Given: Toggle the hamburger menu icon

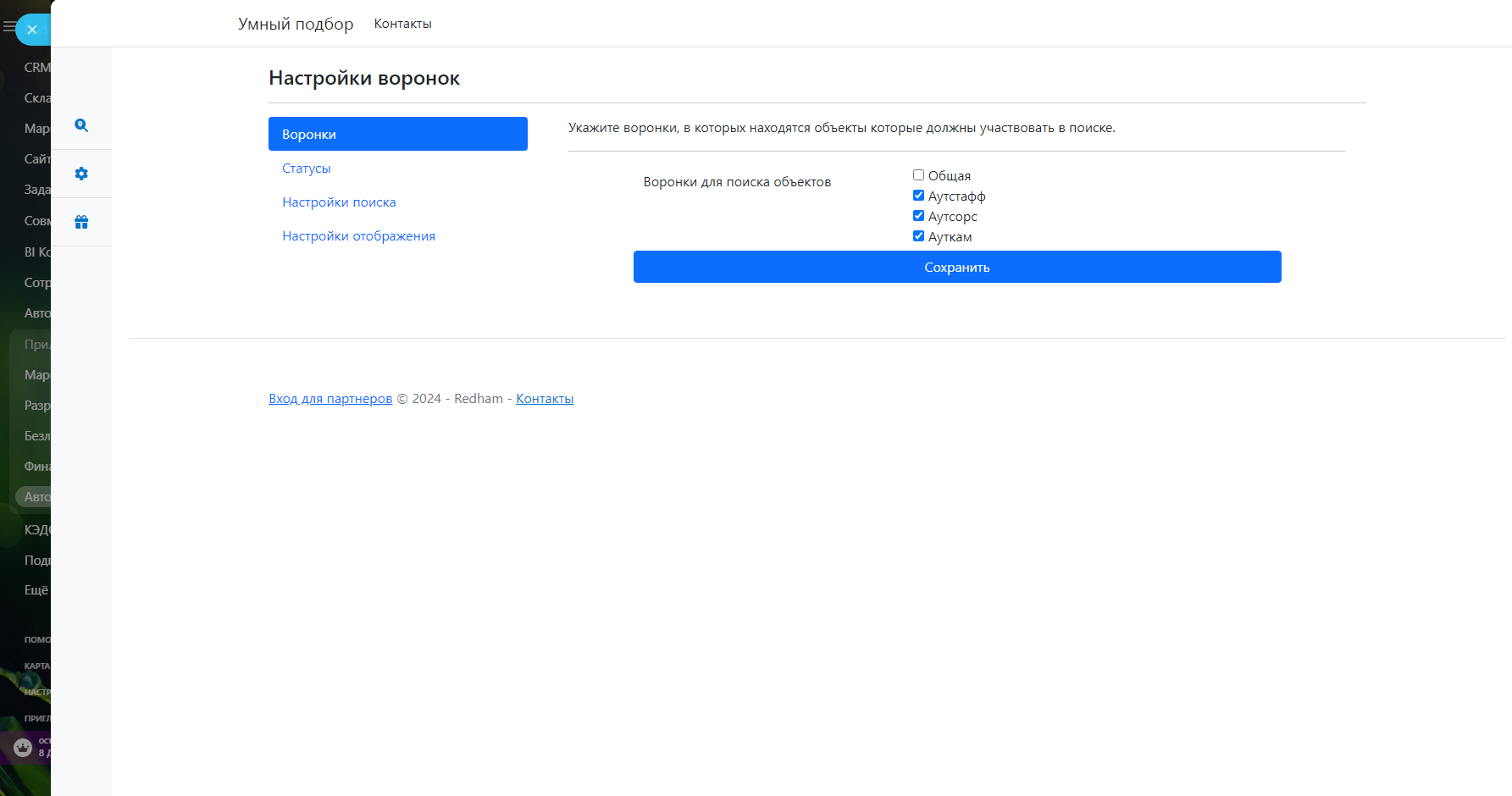Looking at the screenshot, I should [8, 27].
